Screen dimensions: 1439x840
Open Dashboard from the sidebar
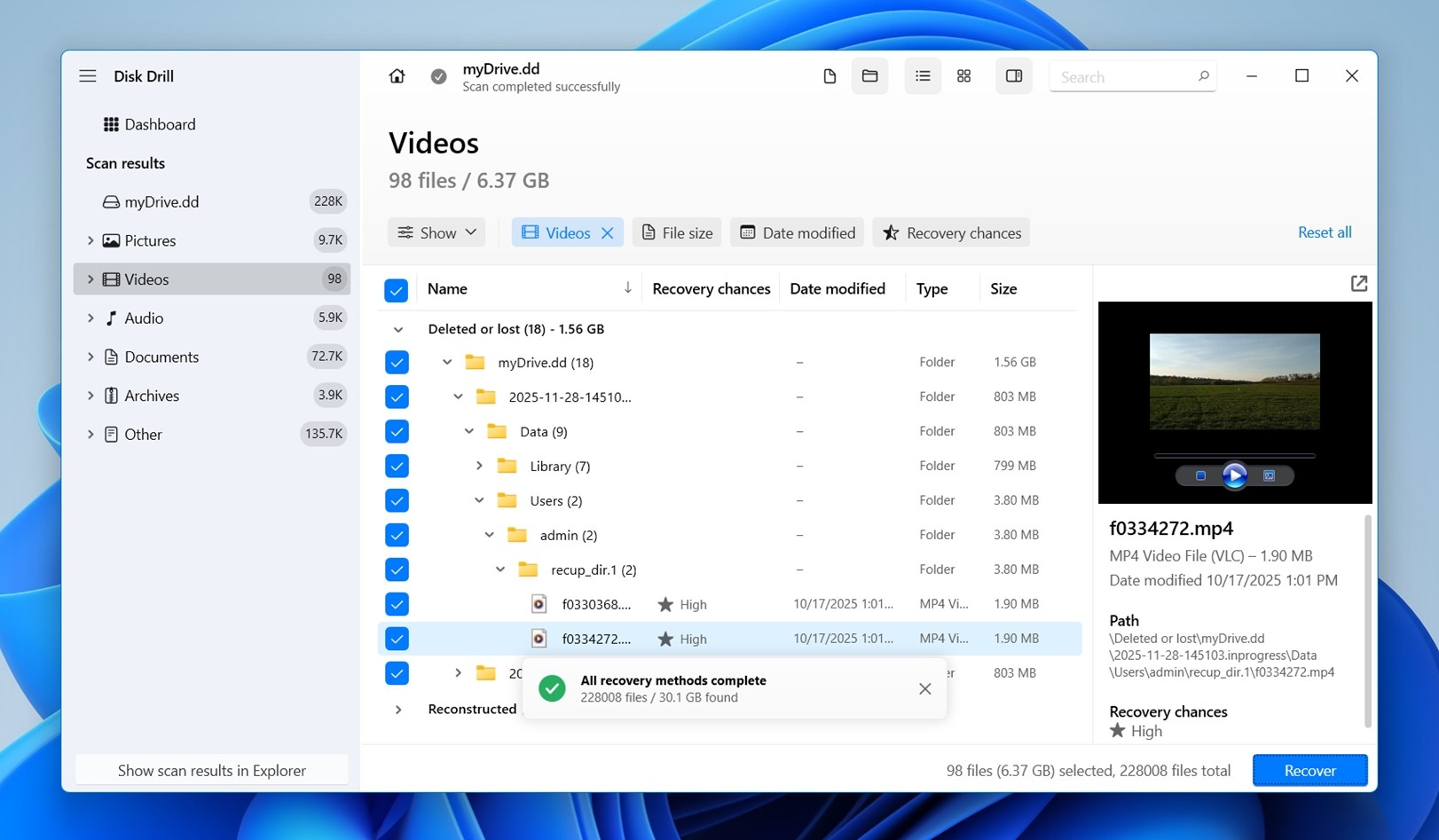(149, 124)
